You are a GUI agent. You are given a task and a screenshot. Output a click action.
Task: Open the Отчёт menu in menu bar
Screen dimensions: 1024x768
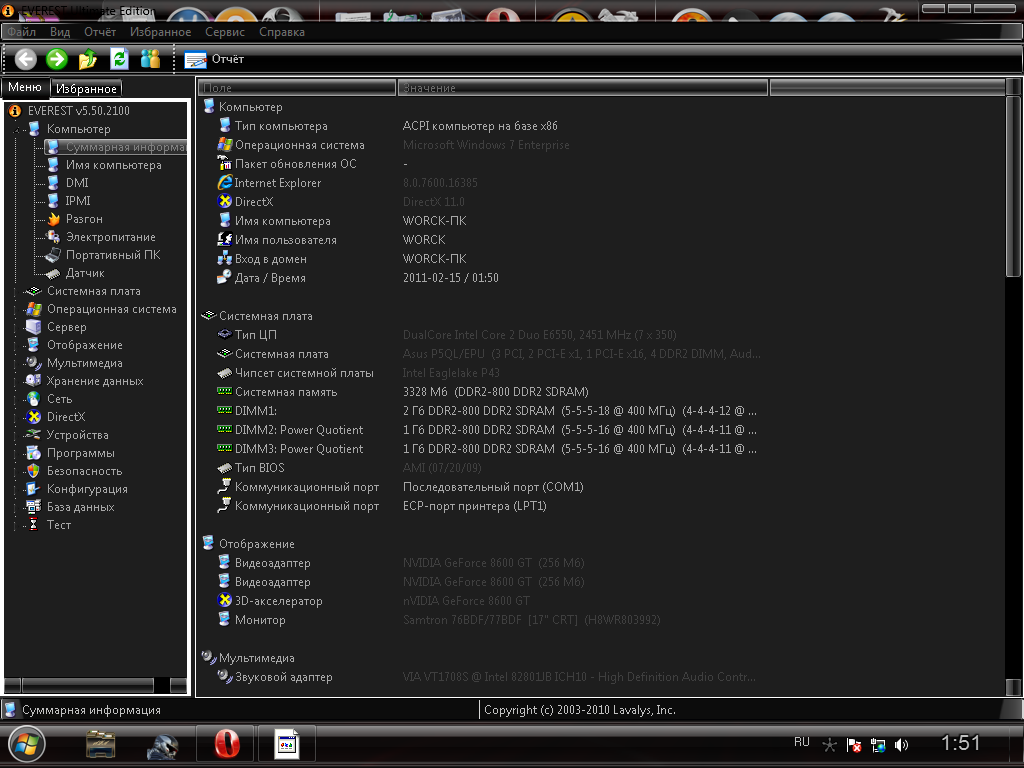(100, 31)
